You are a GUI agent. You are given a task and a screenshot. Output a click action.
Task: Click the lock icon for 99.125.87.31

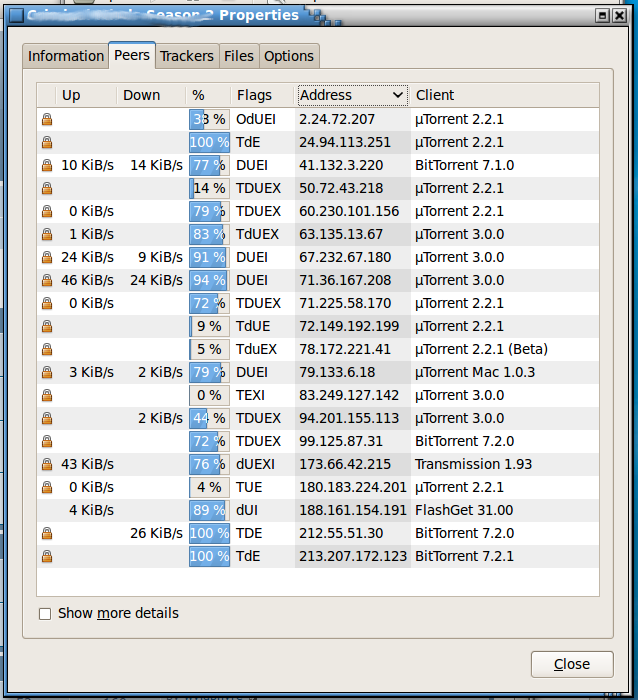pos(47,441)
